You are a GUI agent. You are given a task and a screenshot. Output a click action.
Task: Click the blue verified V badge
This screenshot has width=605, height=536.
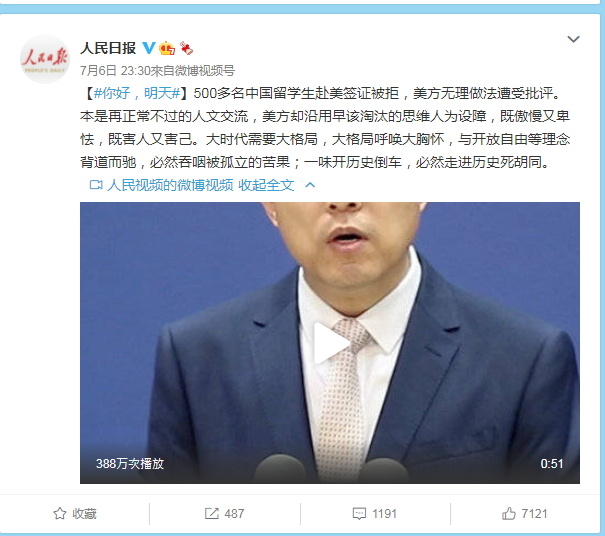(149, 48)
